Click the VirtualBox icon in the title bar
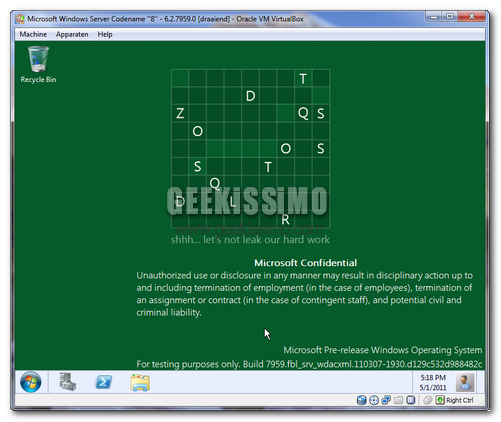Viewport: 501px width, 422px height. (20, 19)
